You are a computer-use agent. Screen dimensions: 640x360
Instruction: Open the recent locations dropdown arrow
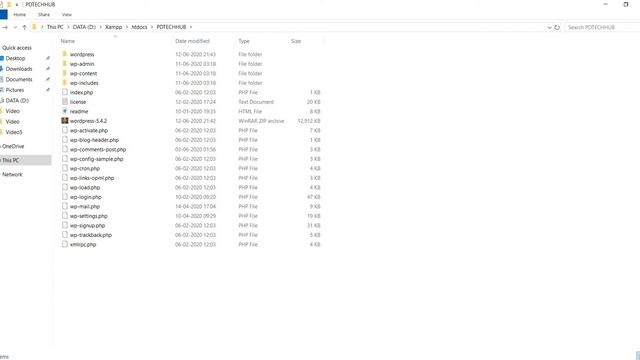coord(15,27)
